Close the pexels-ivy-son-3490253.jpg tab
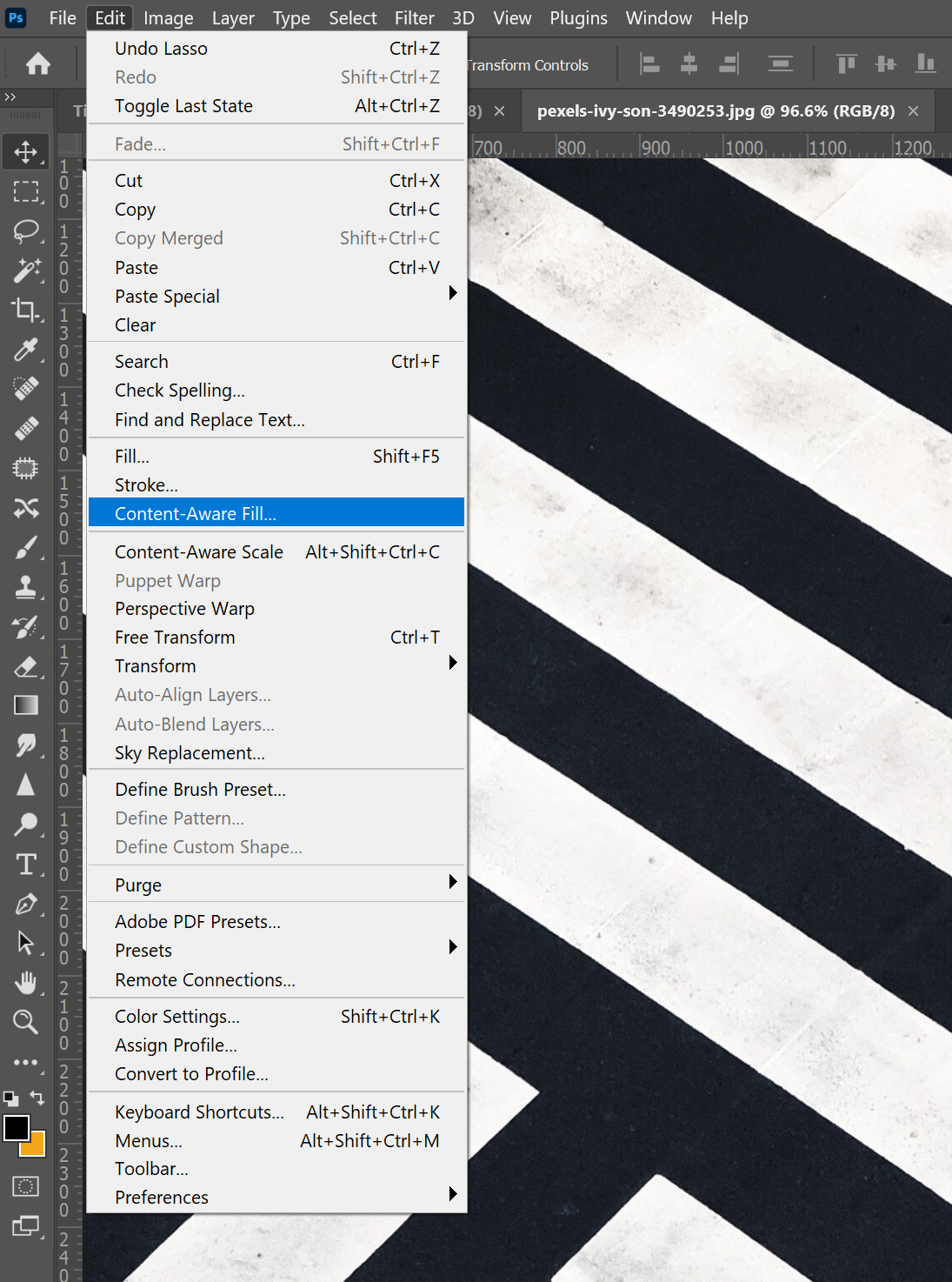Screen dimensions: 952x1282 pos(913,110)
